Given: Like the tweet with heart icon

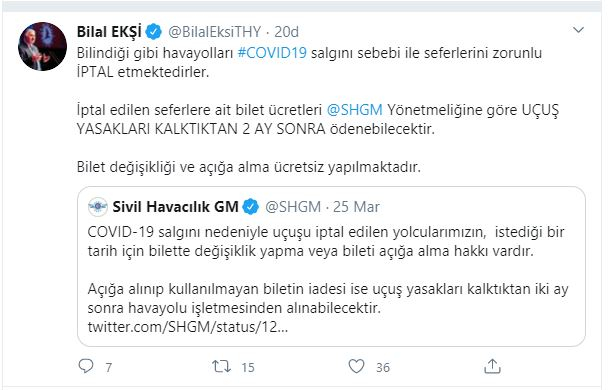Looking at the screenshot, I should pos(356,366).
